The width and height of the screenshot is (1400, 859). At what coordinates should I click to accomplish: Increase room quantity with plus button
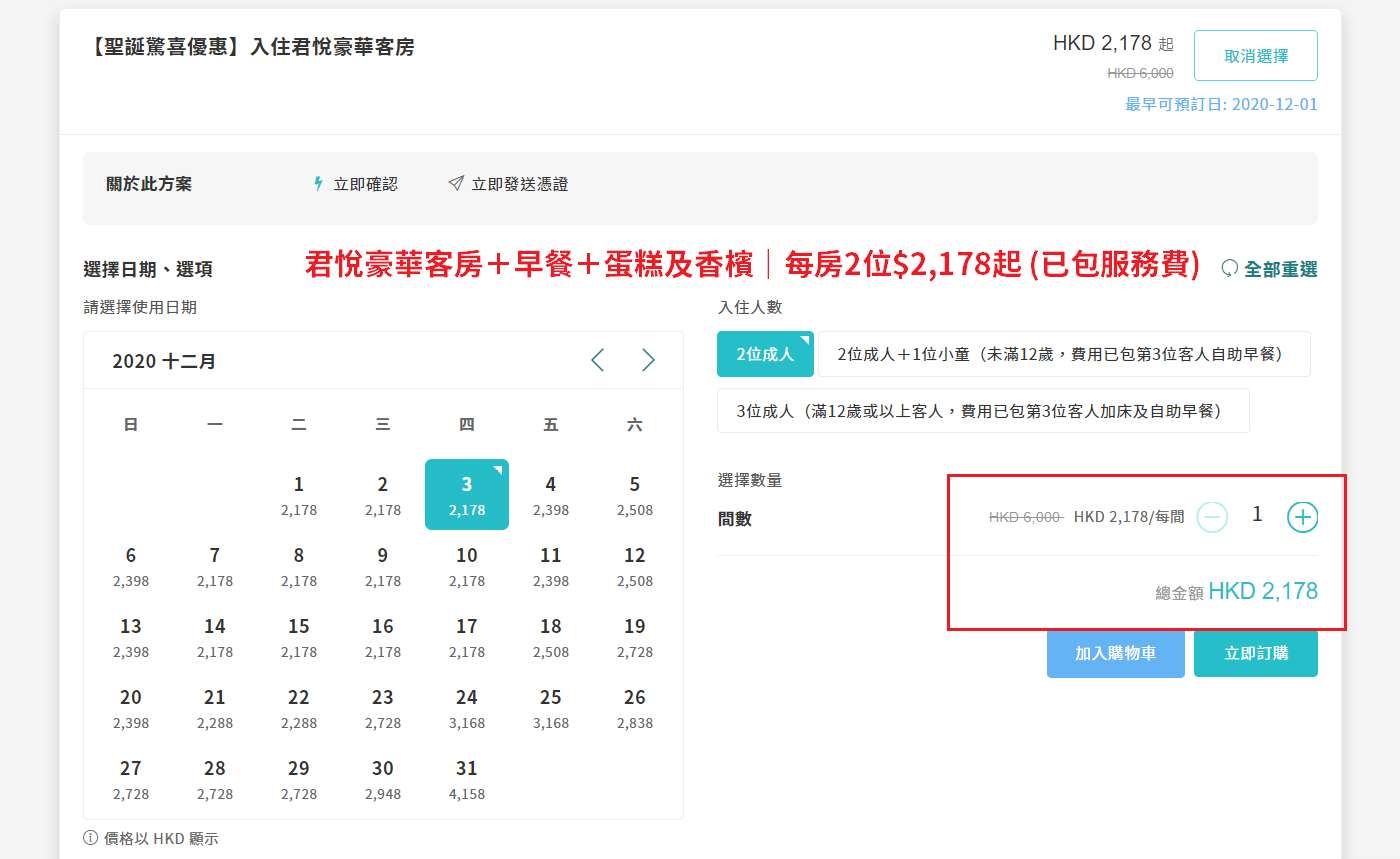1302,517
